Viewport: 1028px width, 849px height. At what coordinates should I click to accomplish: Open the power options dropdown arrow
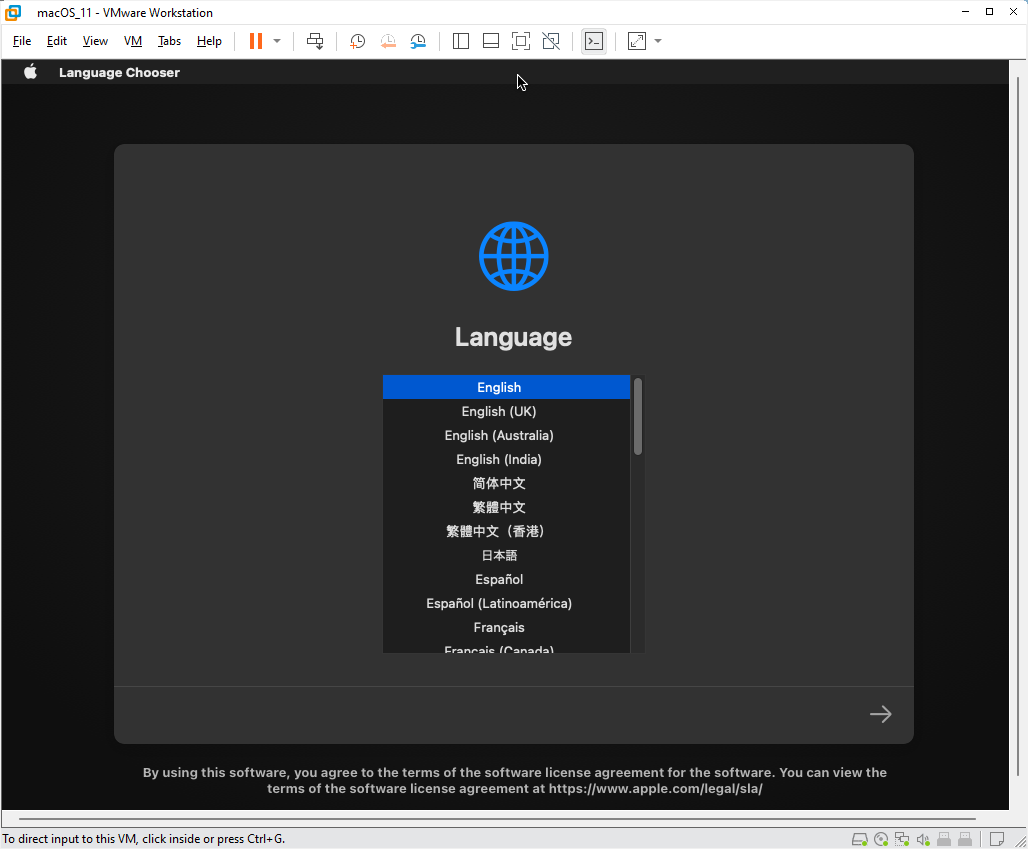click(x=277, y=41)
